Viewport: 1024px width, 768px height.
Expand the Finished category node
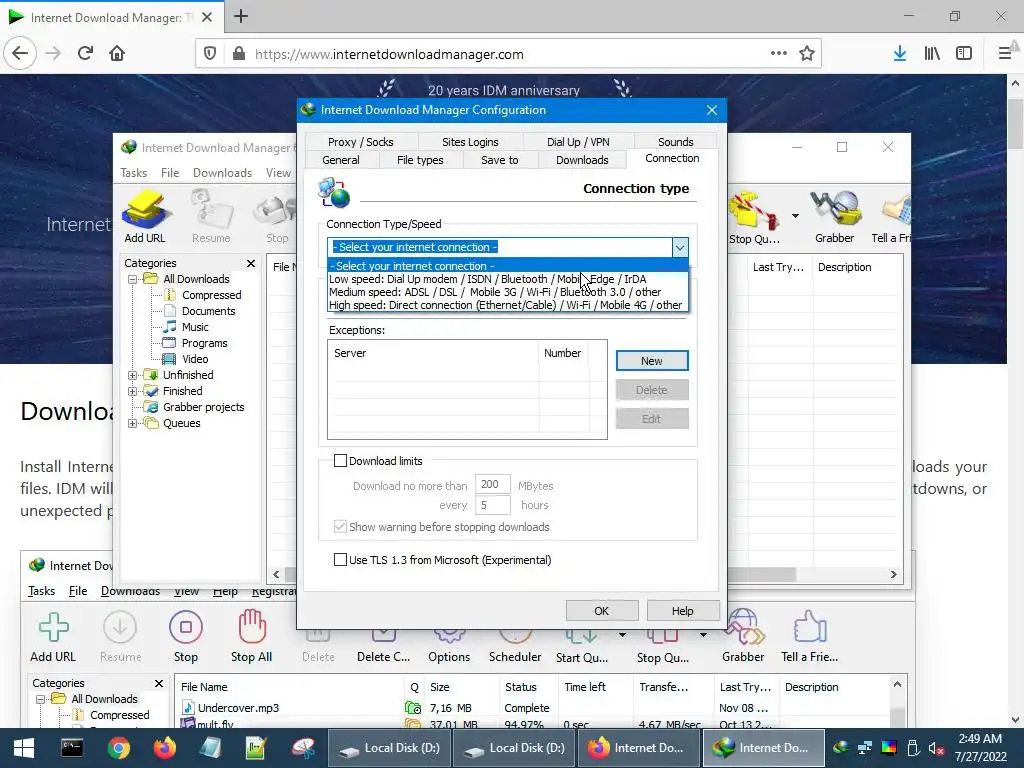coord(132,391)
